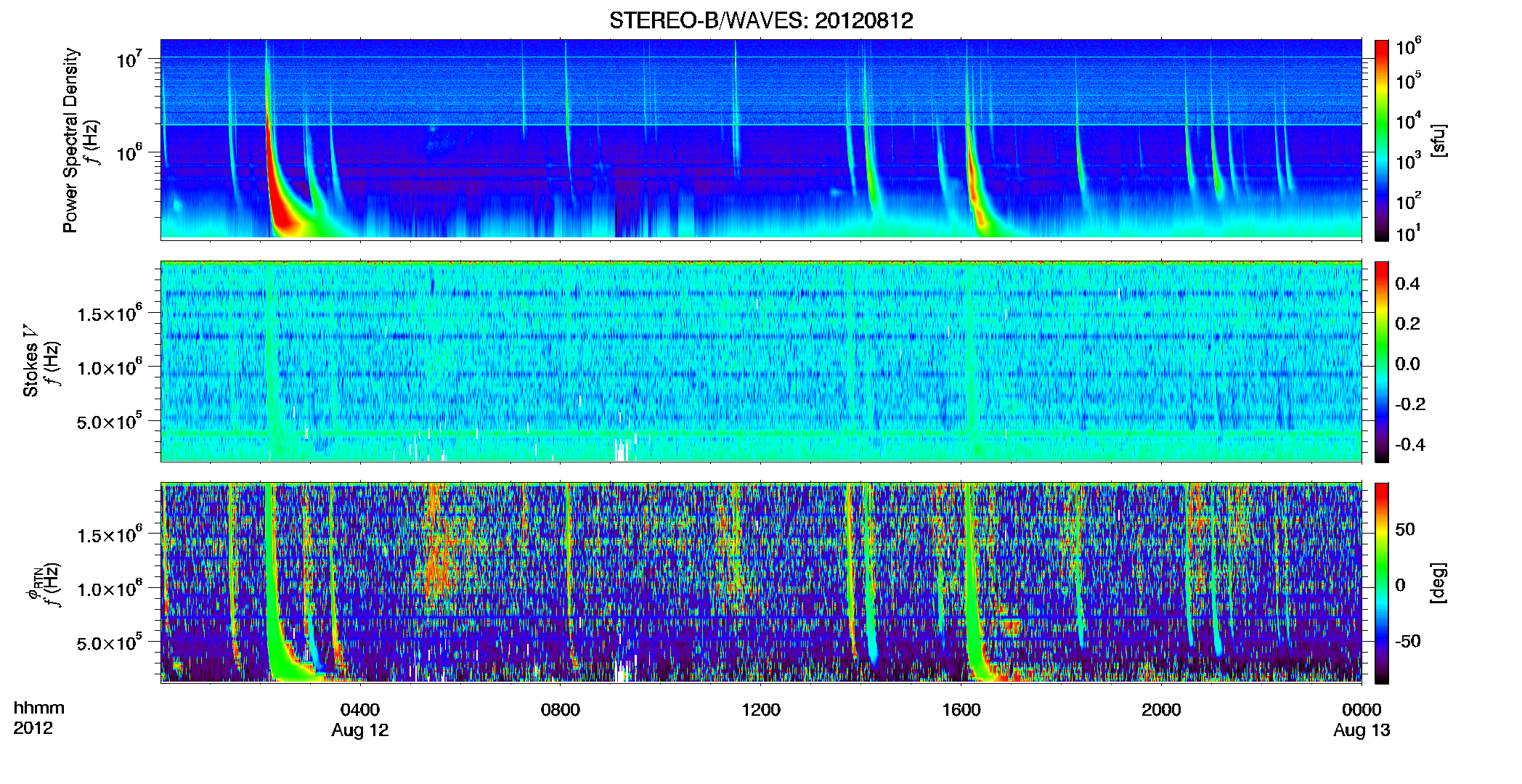Screen dimensions: 1522x784
Task: Click the 0800 time tick label
Action: point(561,710)
